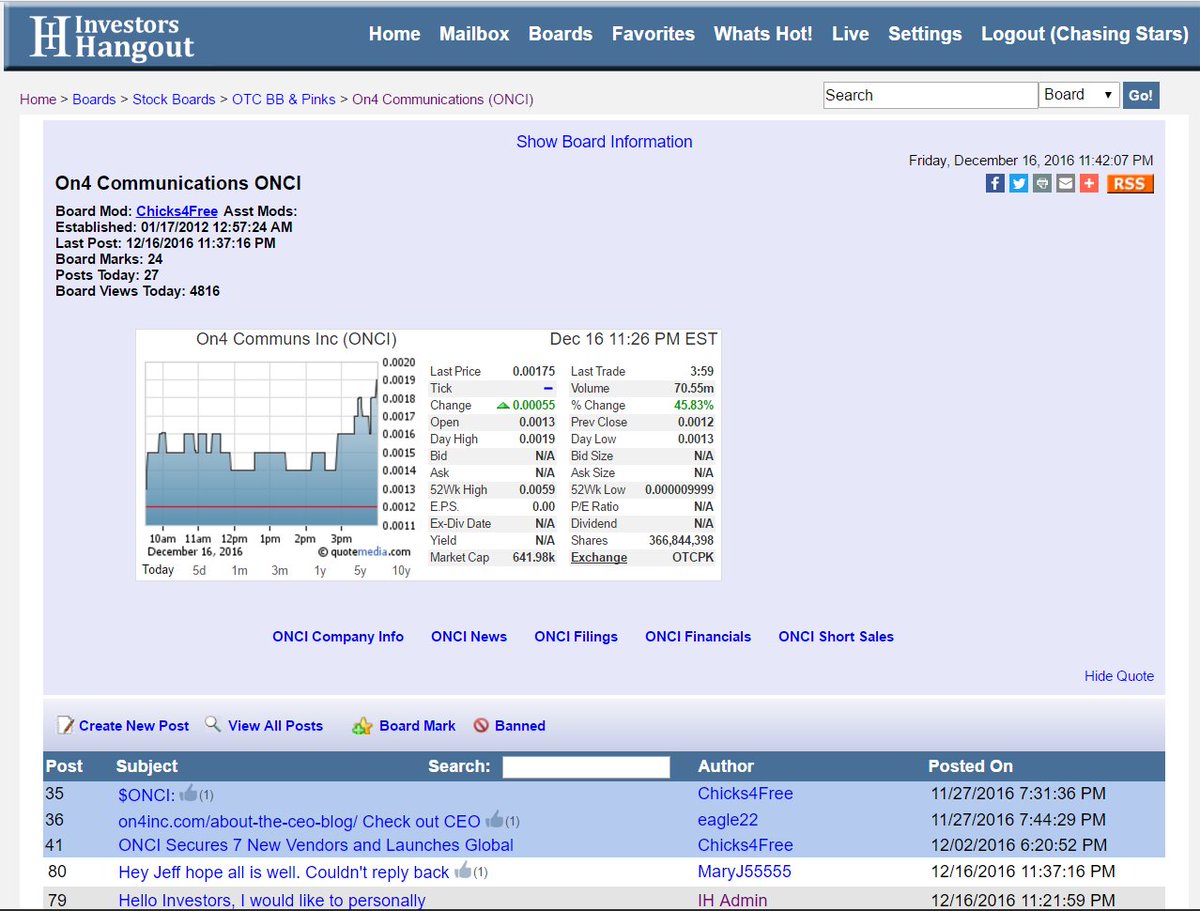The image size is (1200, 911).
Task: Select the 5y chart range
Action: tap(359, 570)
